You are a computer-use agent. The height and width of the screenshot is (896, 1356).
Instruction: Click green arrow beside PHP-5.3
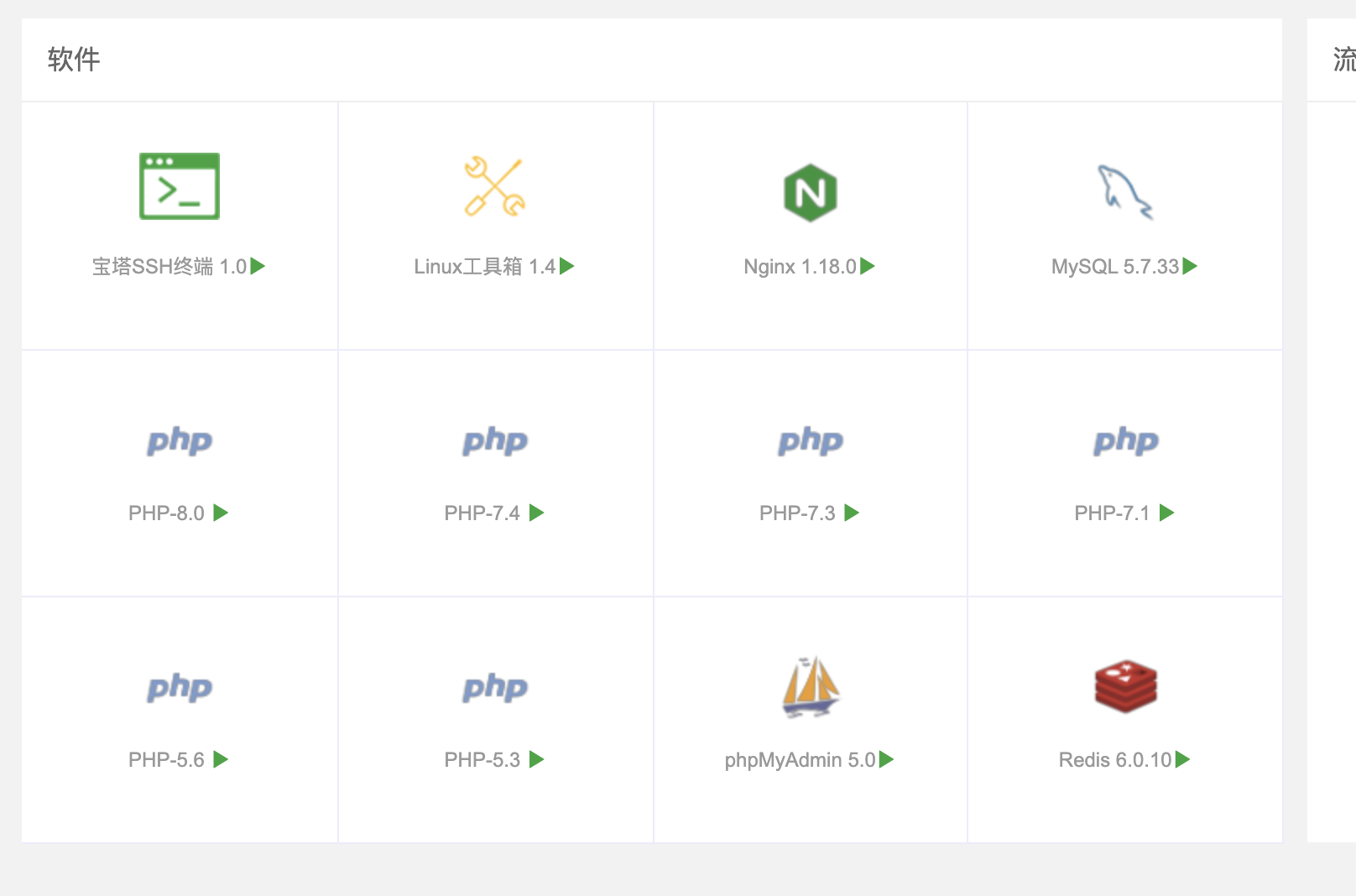(x=537, y=759)
